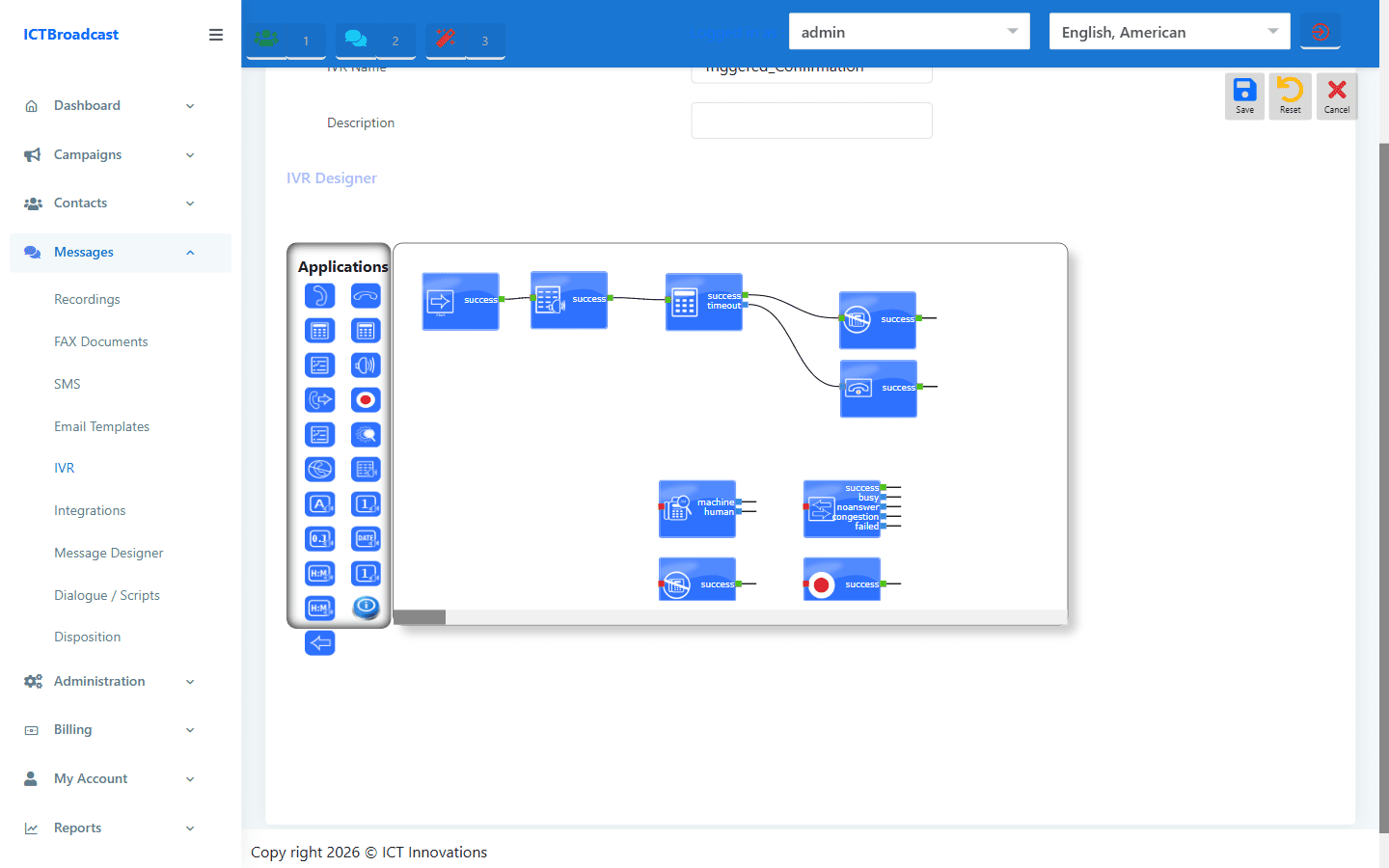Screen dimensions: 1389x868
Task: Click the 'IVR Designer' heading text
Action: (332, 178)
